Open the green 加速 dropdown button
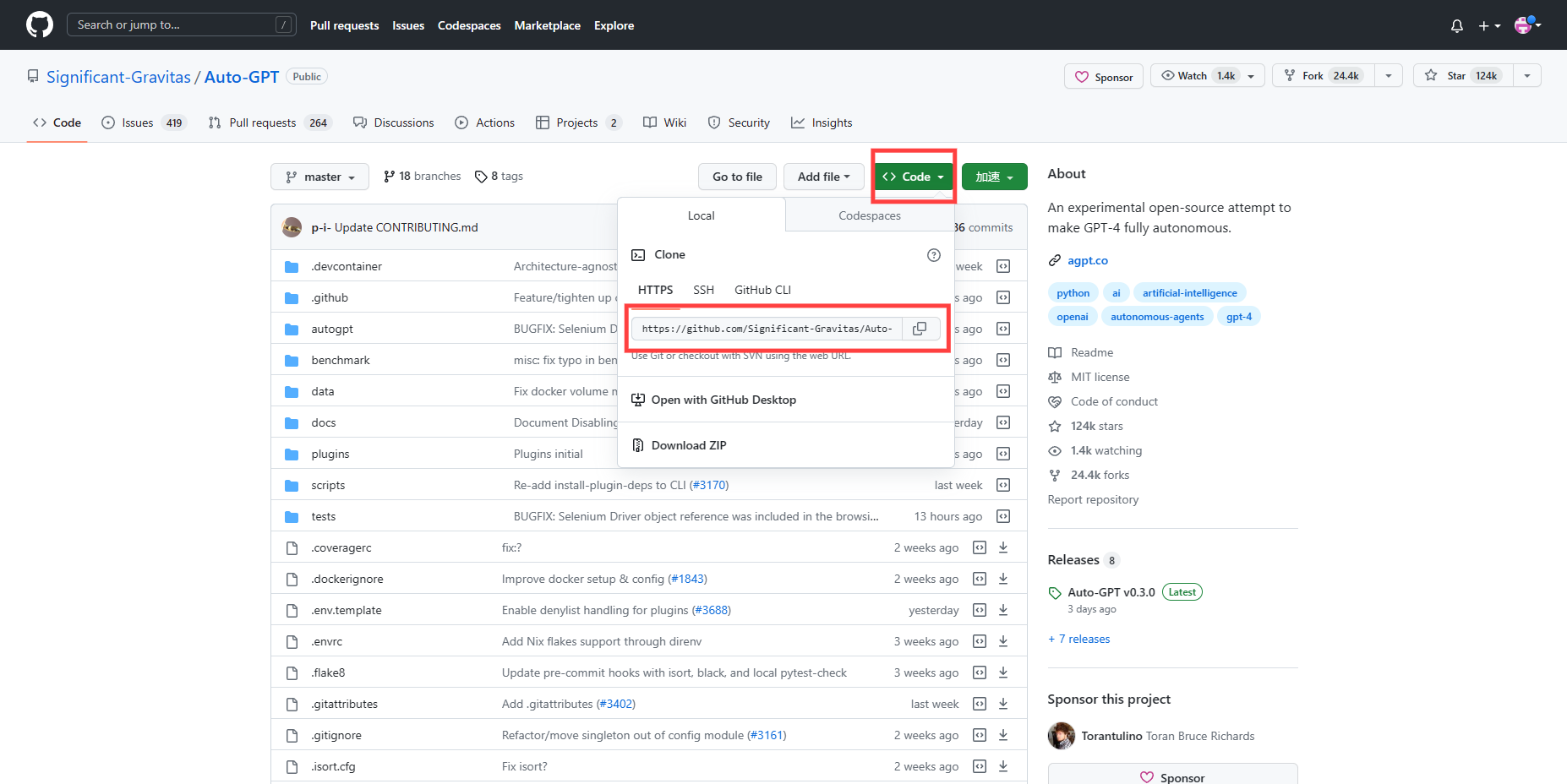This screenshot has width=1567, height=784. pyautogui.click(x=994, y=177)
